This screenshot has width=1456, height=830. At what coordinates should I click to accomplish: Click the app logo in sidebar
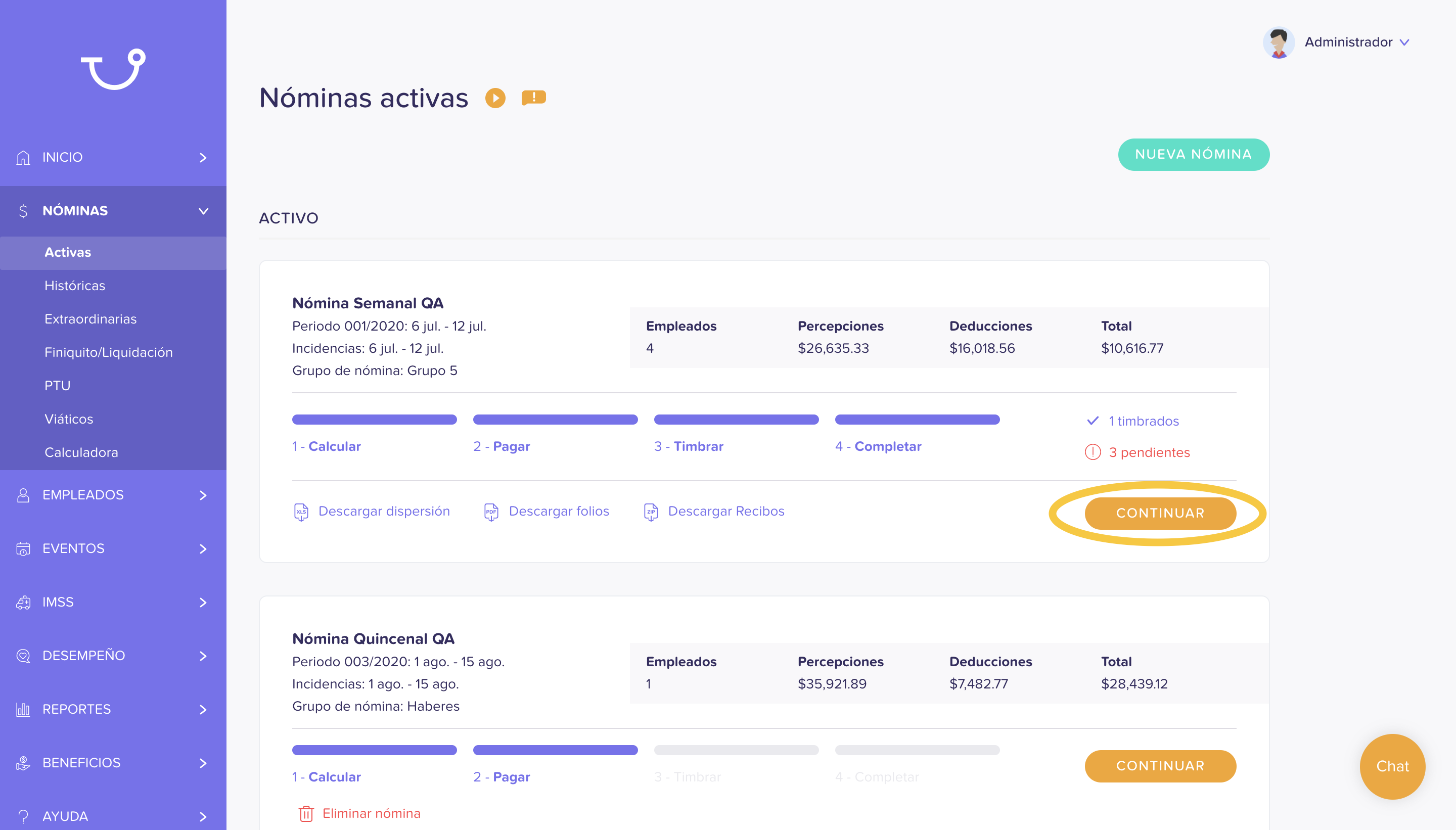pyautogui.click(x=113, y=69)
